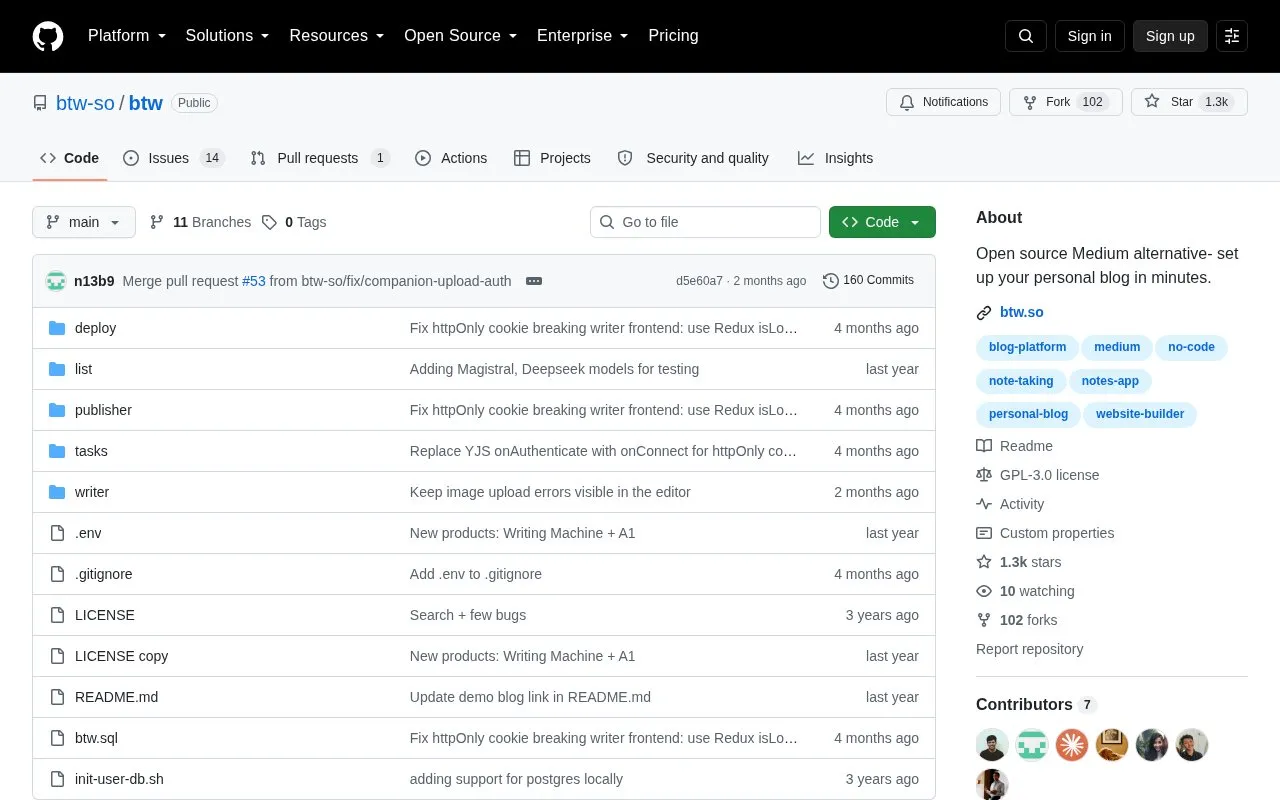Open the 160 Commits history link

tap(868, 281)
